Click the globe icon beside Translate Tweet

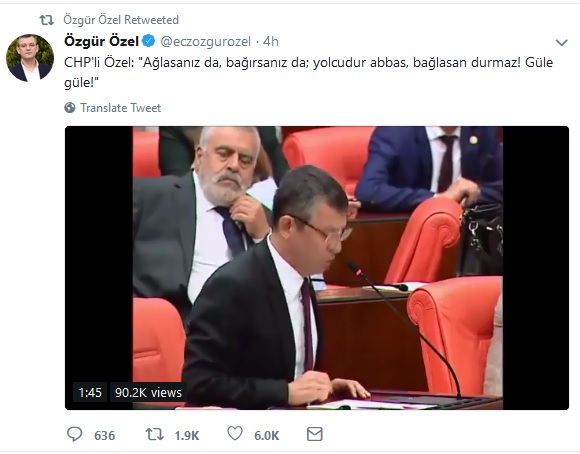click(x=70, y=108)
